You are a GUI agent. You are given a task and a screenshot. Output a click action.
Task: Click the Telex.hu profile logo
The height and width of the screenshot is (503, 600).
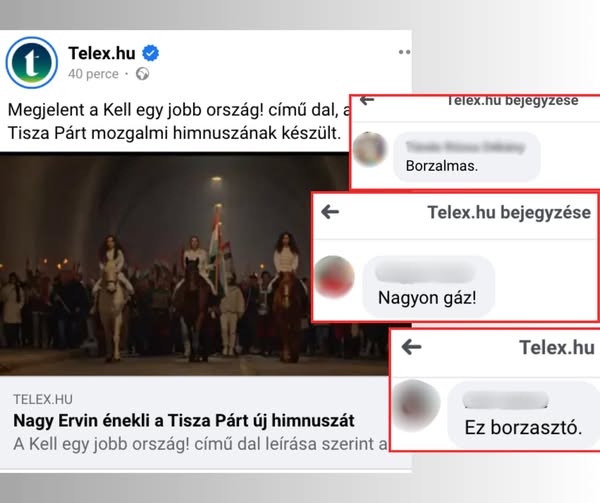pos(32,62)
